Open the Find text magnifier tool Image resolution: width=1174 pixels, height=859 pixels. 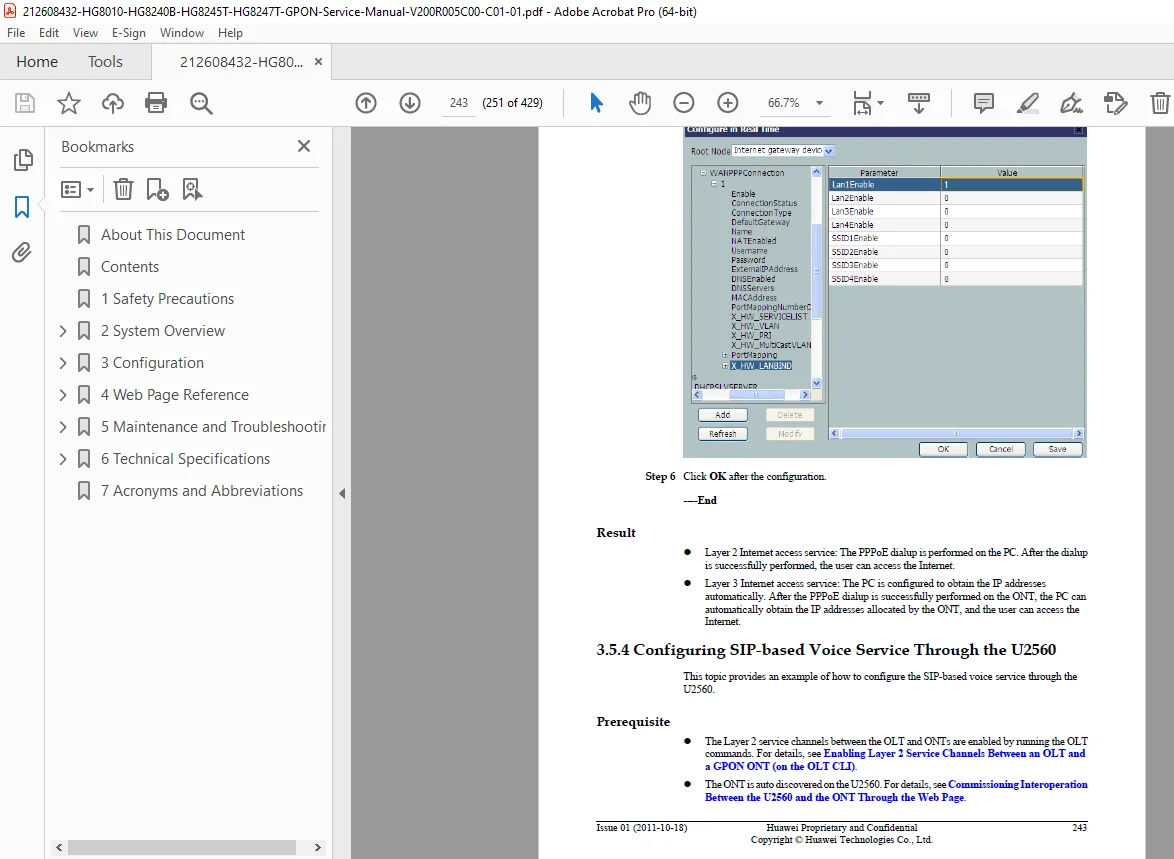(x=201, y=103)
